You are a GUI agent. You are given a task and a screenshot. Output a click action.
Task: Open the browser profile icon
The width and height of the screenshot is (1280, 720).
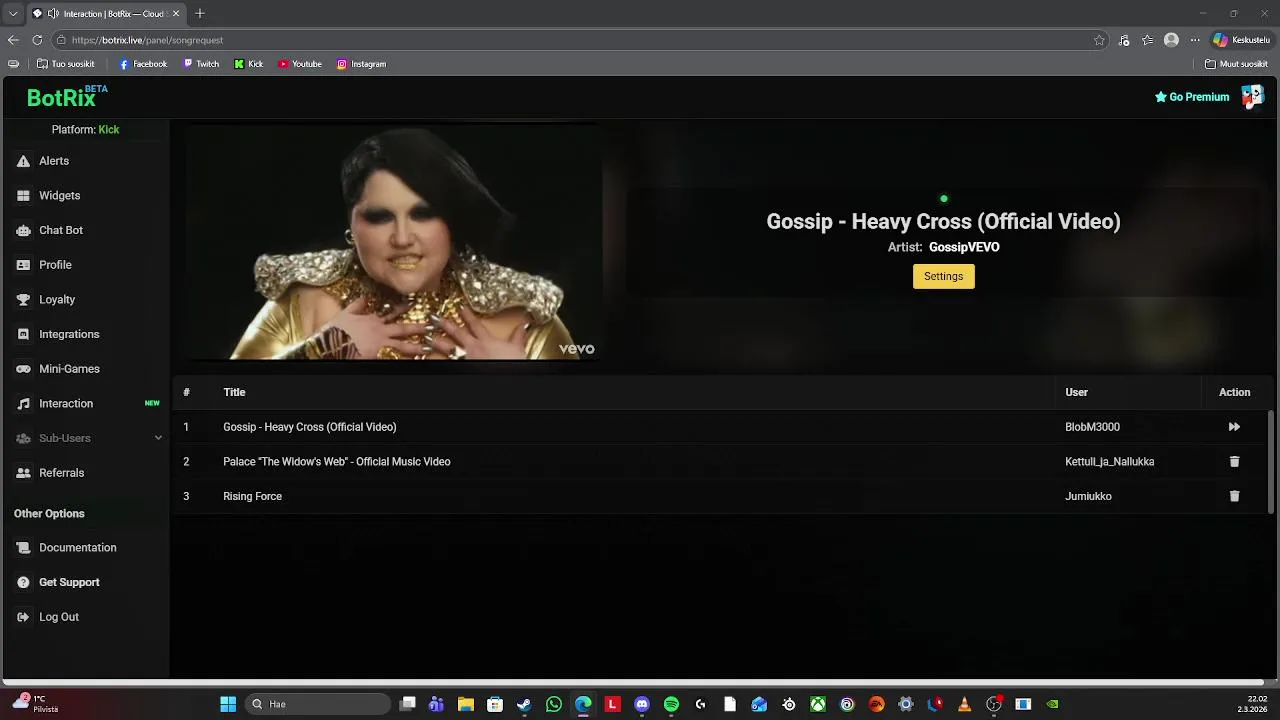(1171, 40)
